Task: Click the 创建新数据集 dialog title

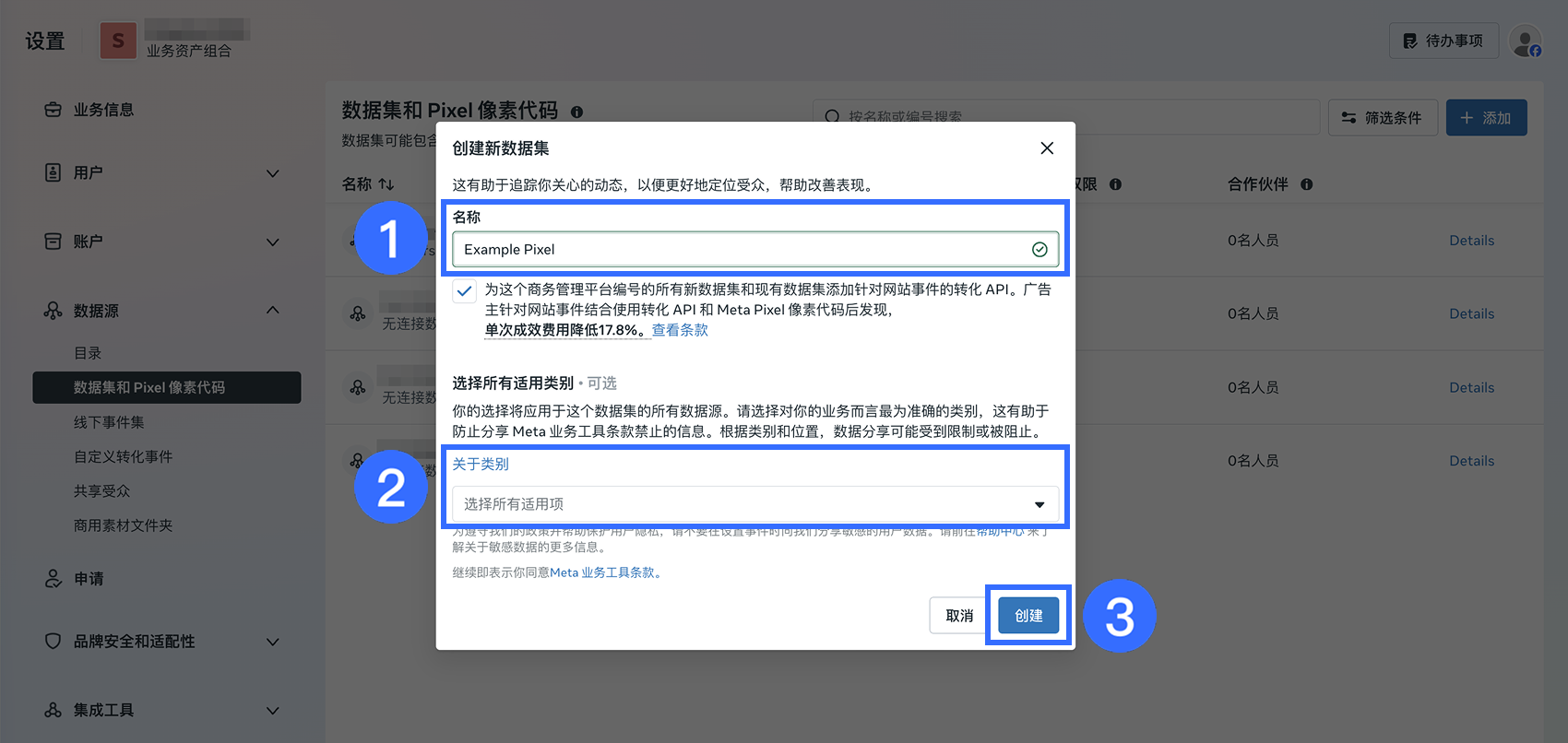Action: point(501,148)
